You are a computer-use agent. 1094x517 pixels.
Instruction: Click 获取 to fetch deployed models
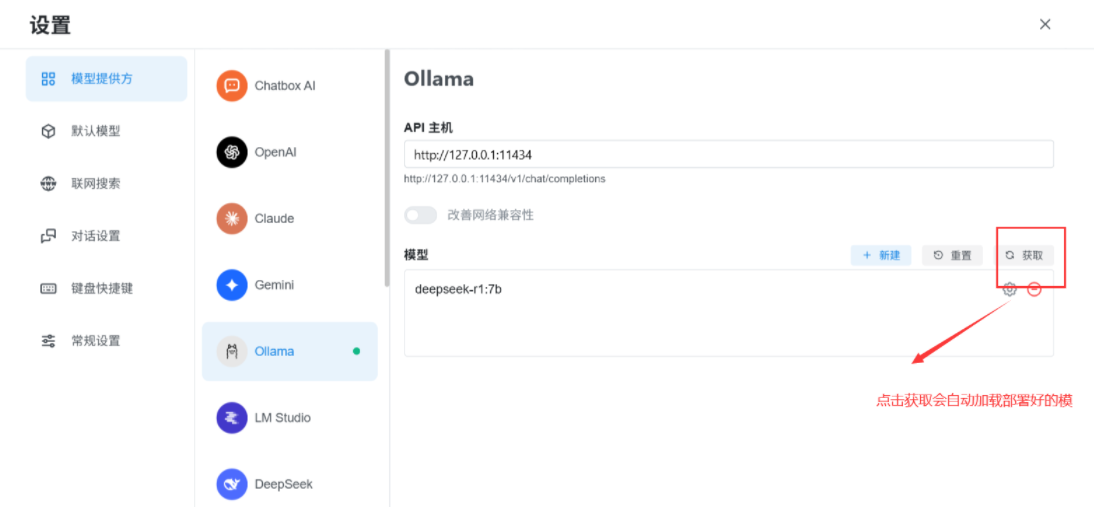click(1025, 255)
